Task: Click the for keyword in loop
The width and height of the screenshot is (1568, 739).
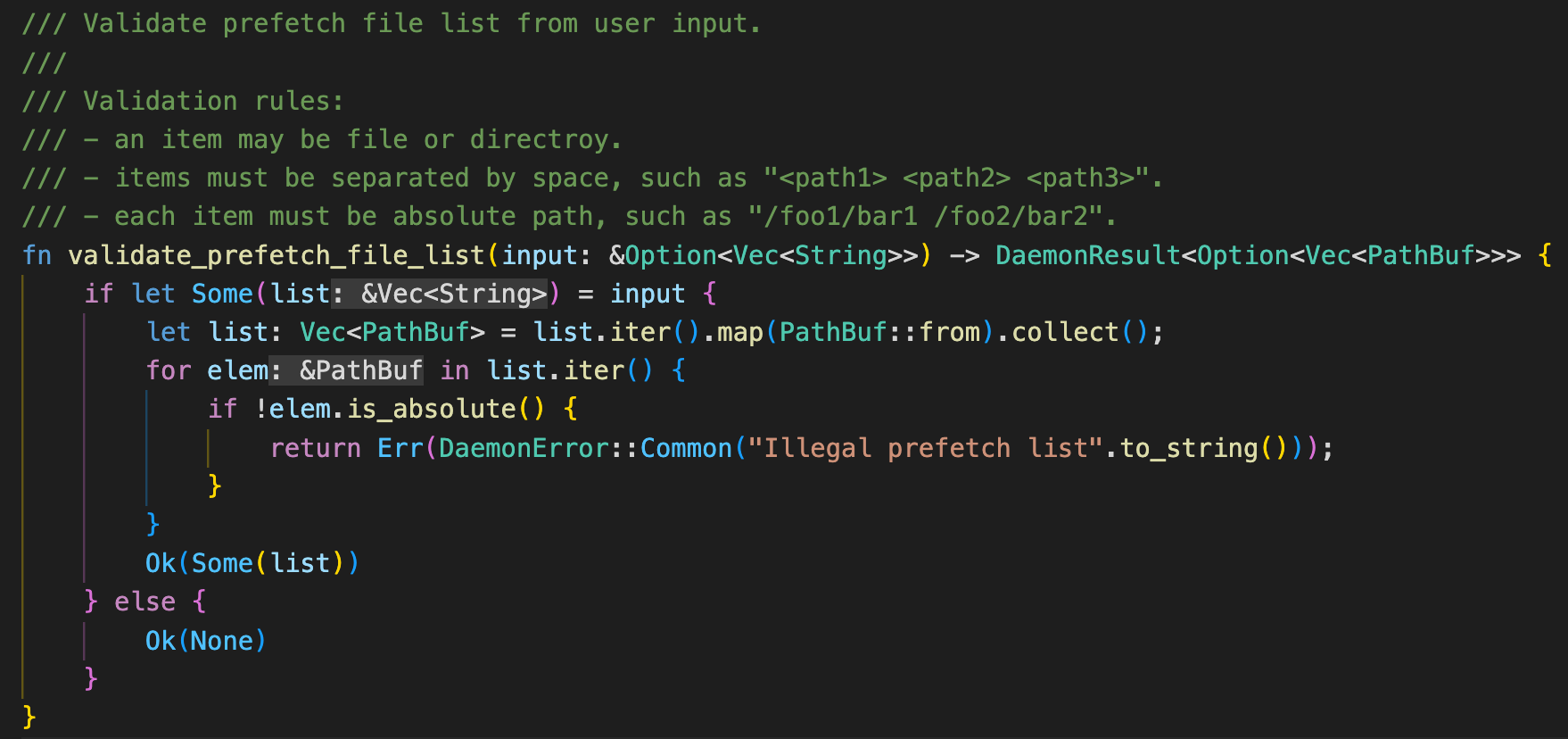Action: (169, 370)
